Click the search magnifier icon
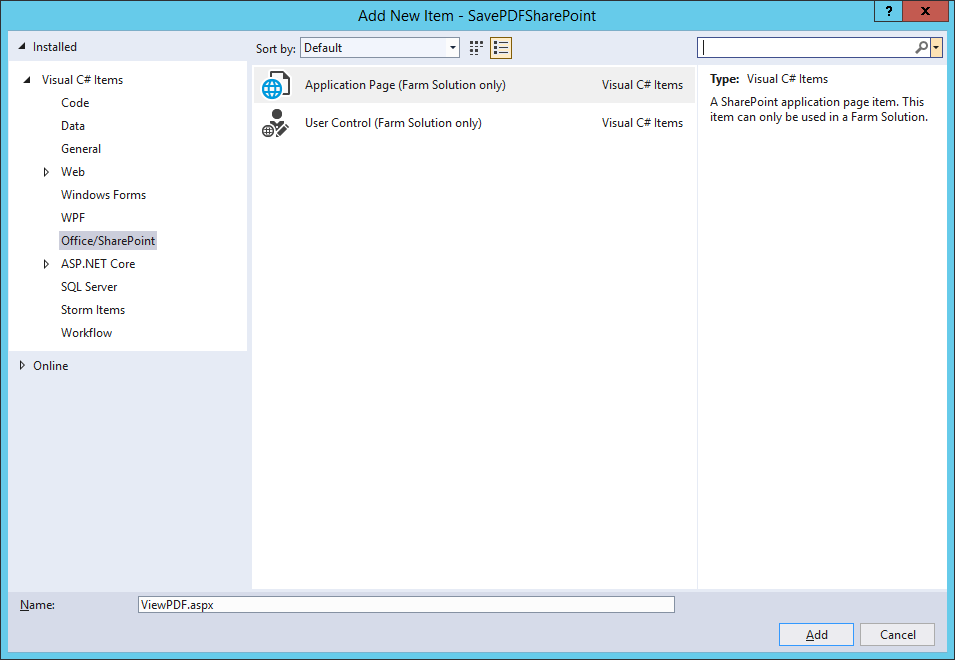955x660 pixels. [x=922, y=47]
